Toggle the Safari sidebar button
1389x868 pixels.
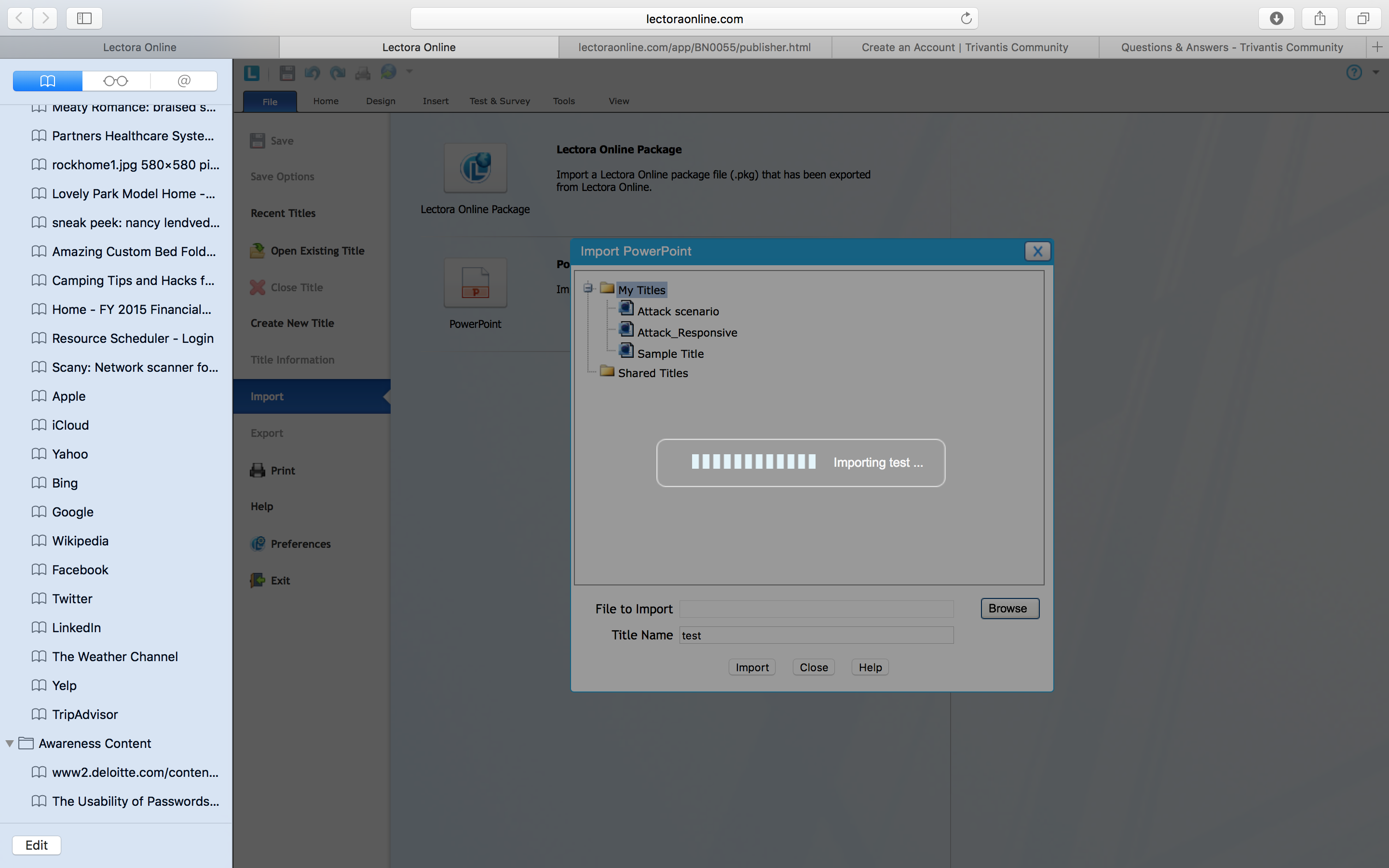(x=84, y=18)
